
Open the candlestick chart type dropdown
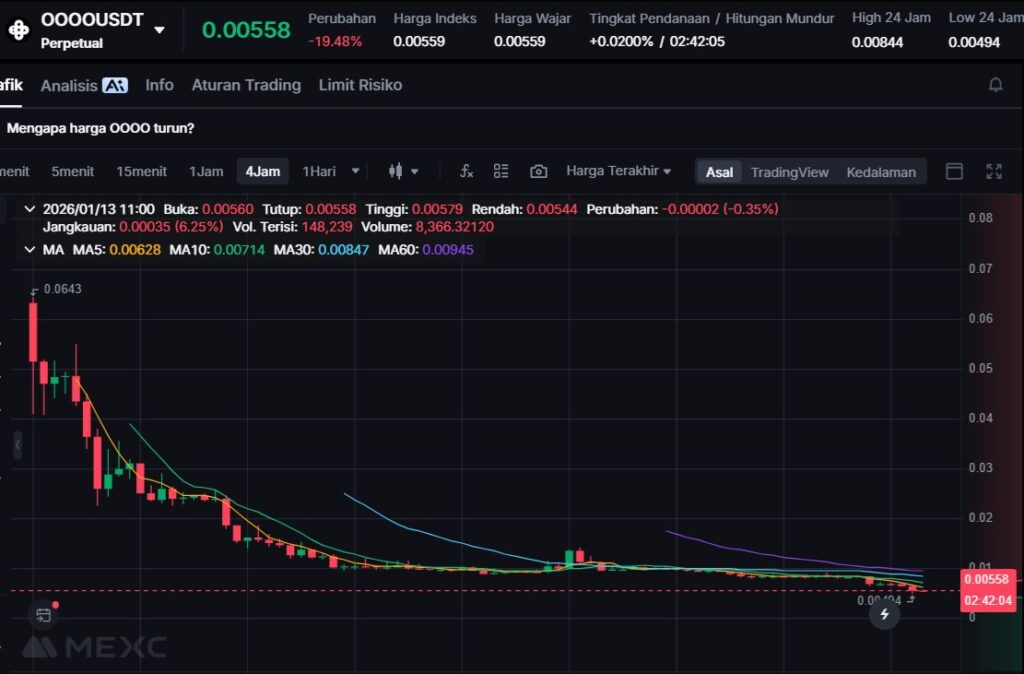pos(403,171)
